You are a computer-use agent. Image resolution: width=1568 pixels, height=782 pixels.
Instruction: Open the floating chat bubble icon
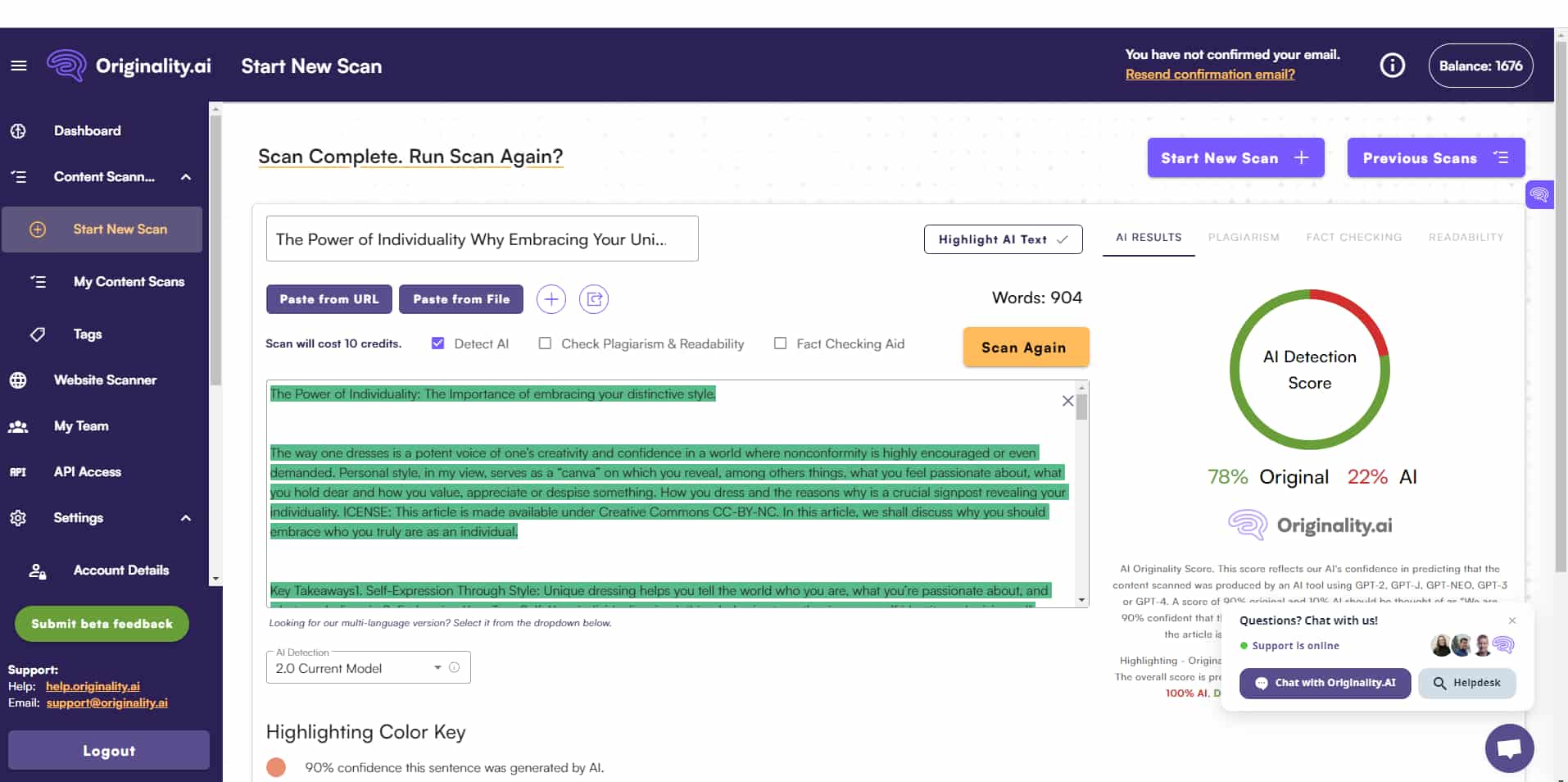coord(1509,748)
